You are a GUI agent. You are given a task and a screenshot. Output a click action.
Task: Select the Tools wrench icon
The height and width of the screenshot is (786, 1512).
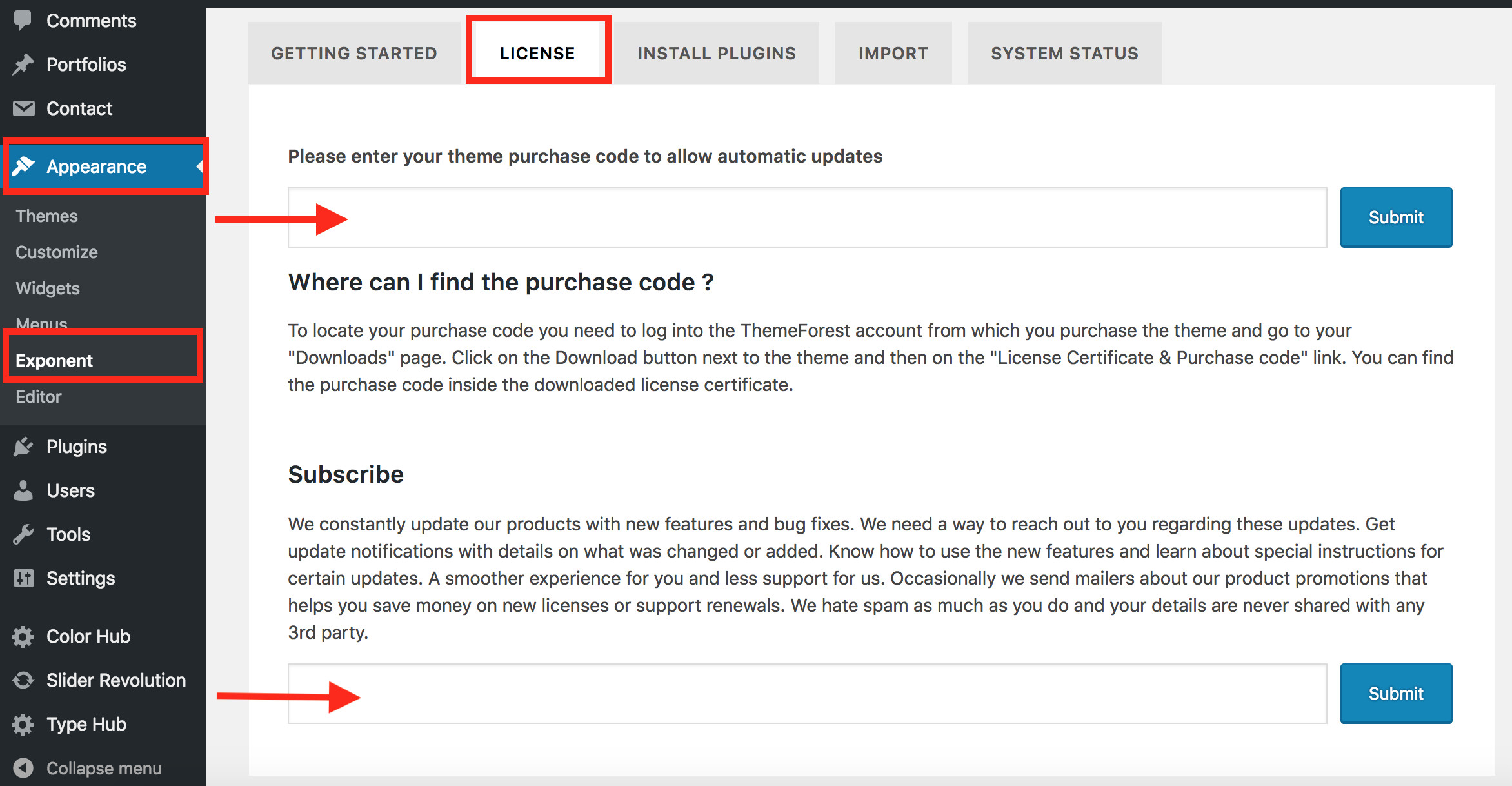pyautogui.click(x=23, y=534)
